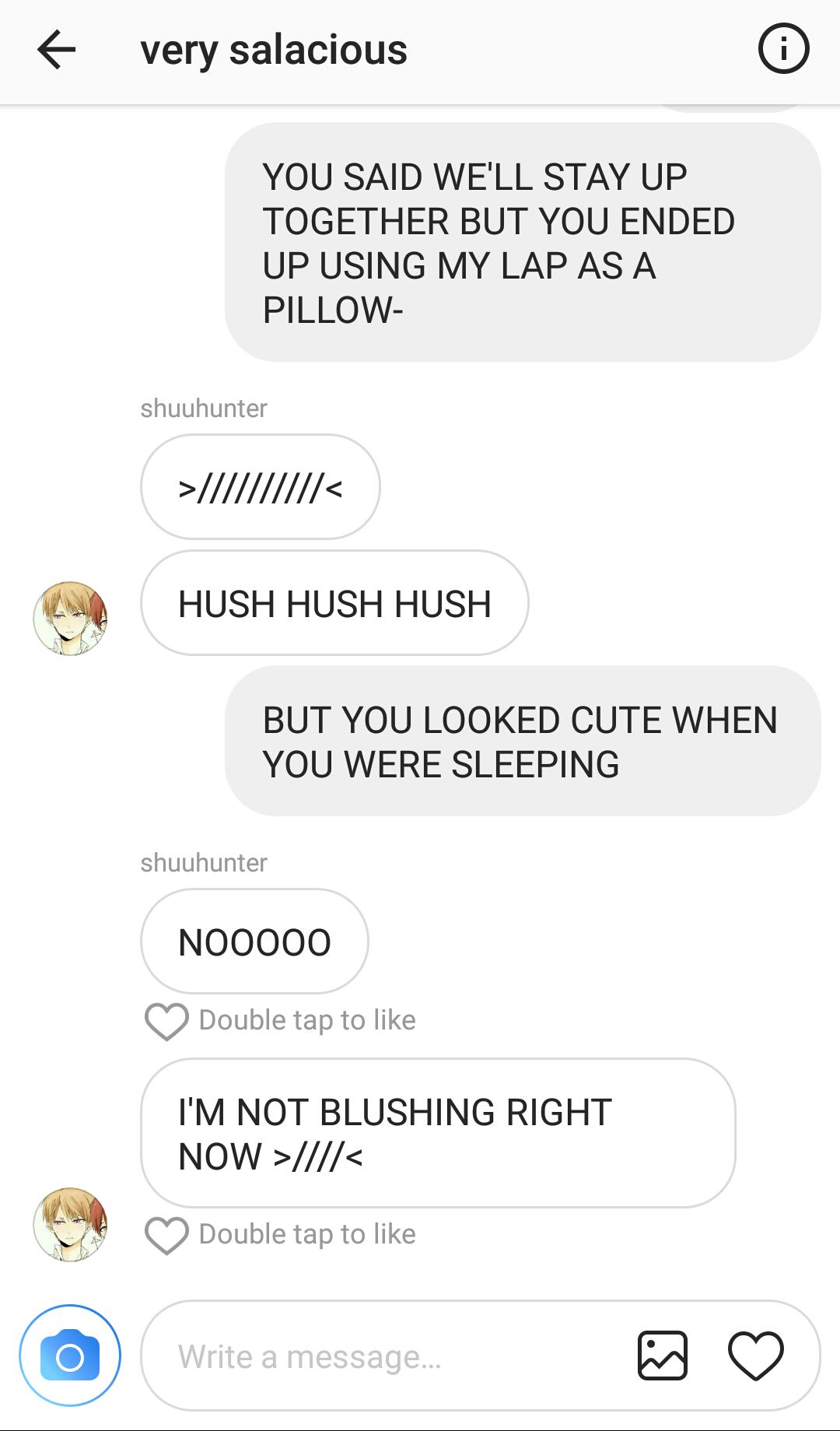840x1431 pixels.
Task: Open the blue camera button
Action: [x=70, y=1355]
